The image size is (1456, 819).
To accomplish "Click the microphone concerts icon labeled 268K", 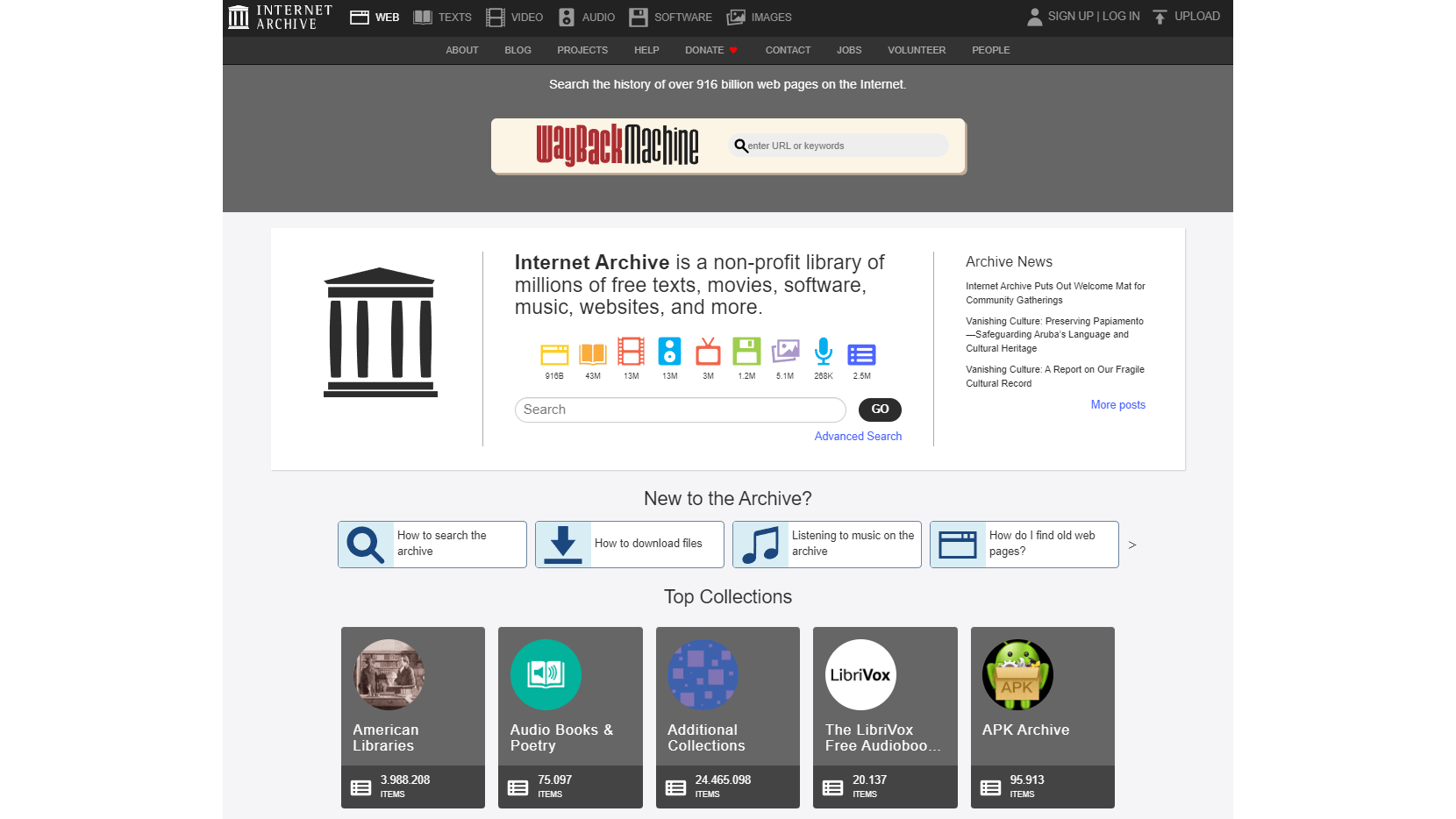I will [824, 352].
